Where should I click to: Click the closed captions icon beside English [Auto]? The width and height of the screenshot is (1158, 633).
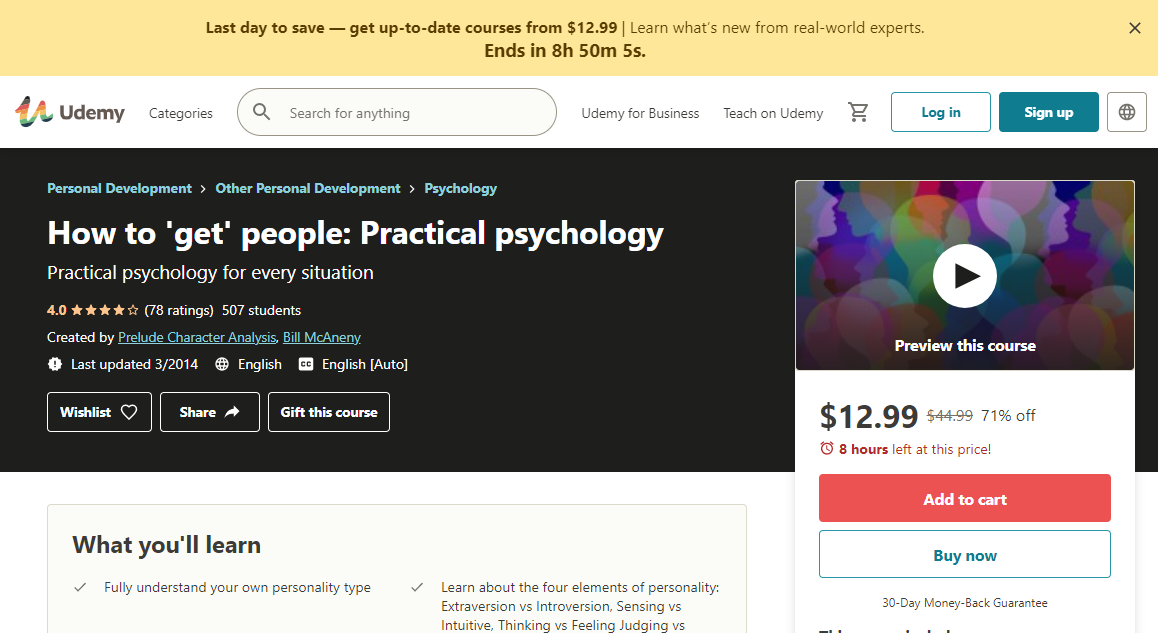[x=306, y=364]
